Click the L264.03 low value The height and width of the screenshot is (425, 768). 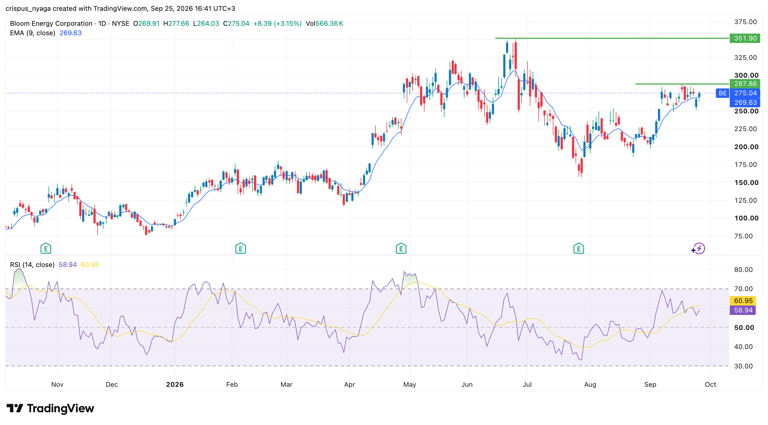206,24
